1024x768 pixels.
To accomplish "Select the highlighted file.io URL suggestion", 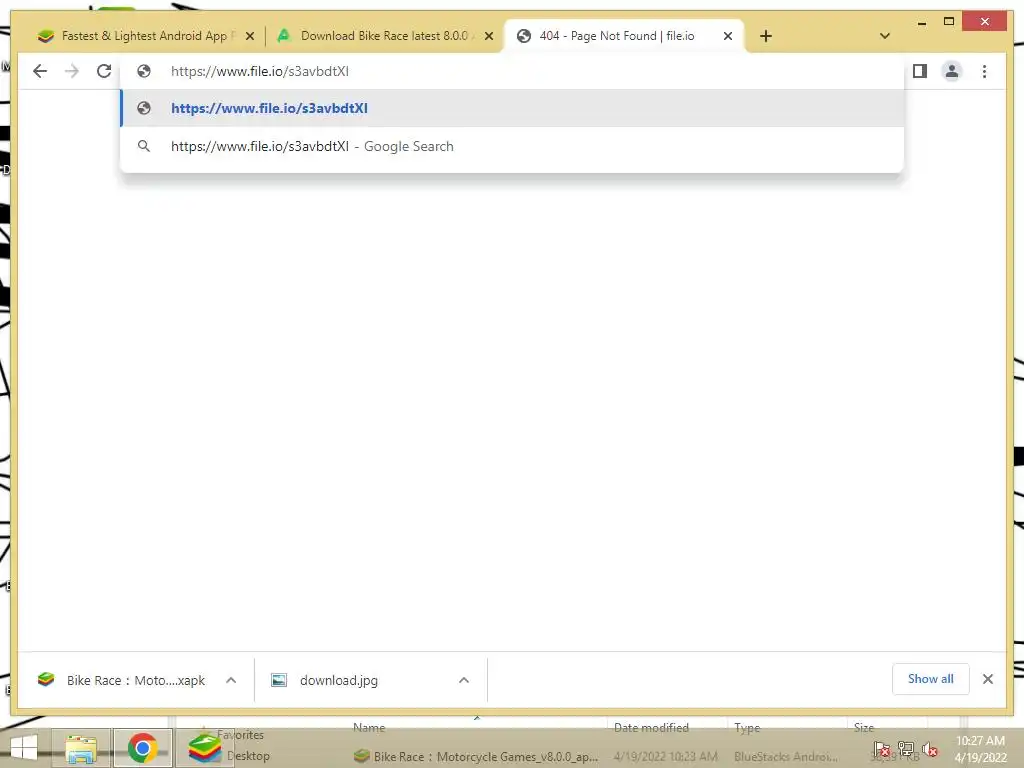I will coord(513,108).
